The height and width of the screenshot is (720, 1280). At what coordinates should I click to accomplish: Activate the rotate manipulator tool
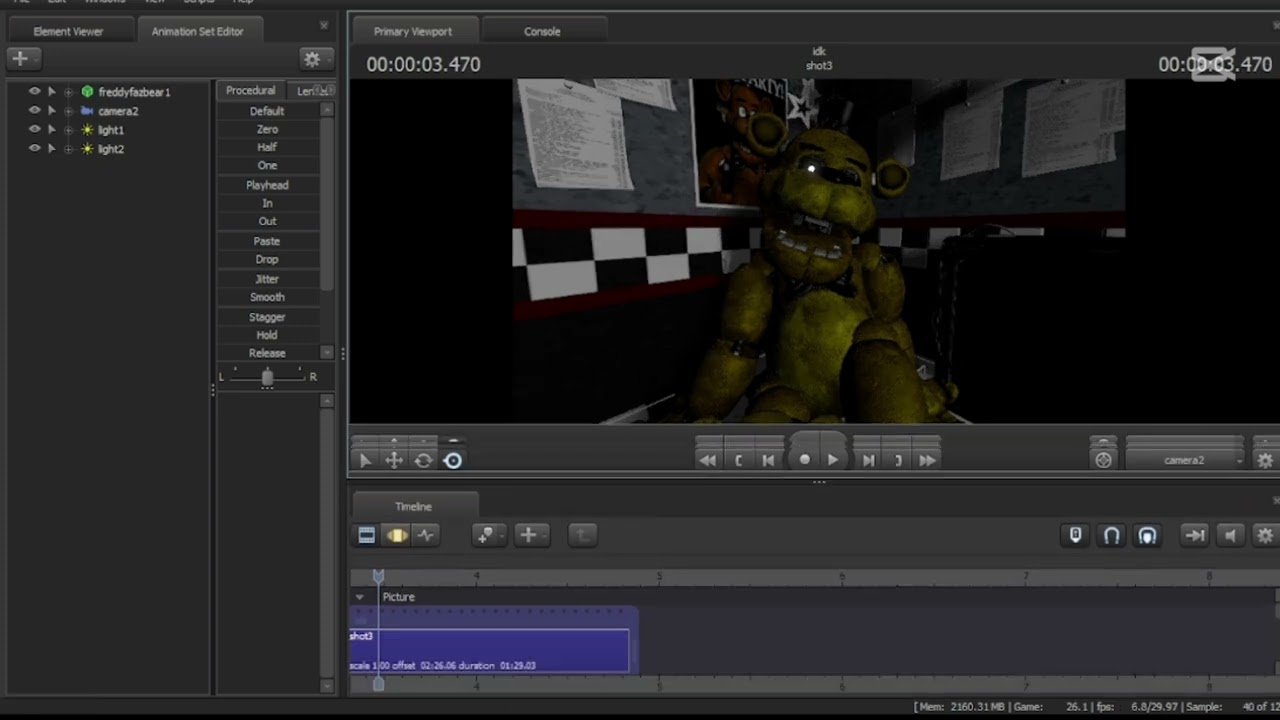(x=423, y=460)
